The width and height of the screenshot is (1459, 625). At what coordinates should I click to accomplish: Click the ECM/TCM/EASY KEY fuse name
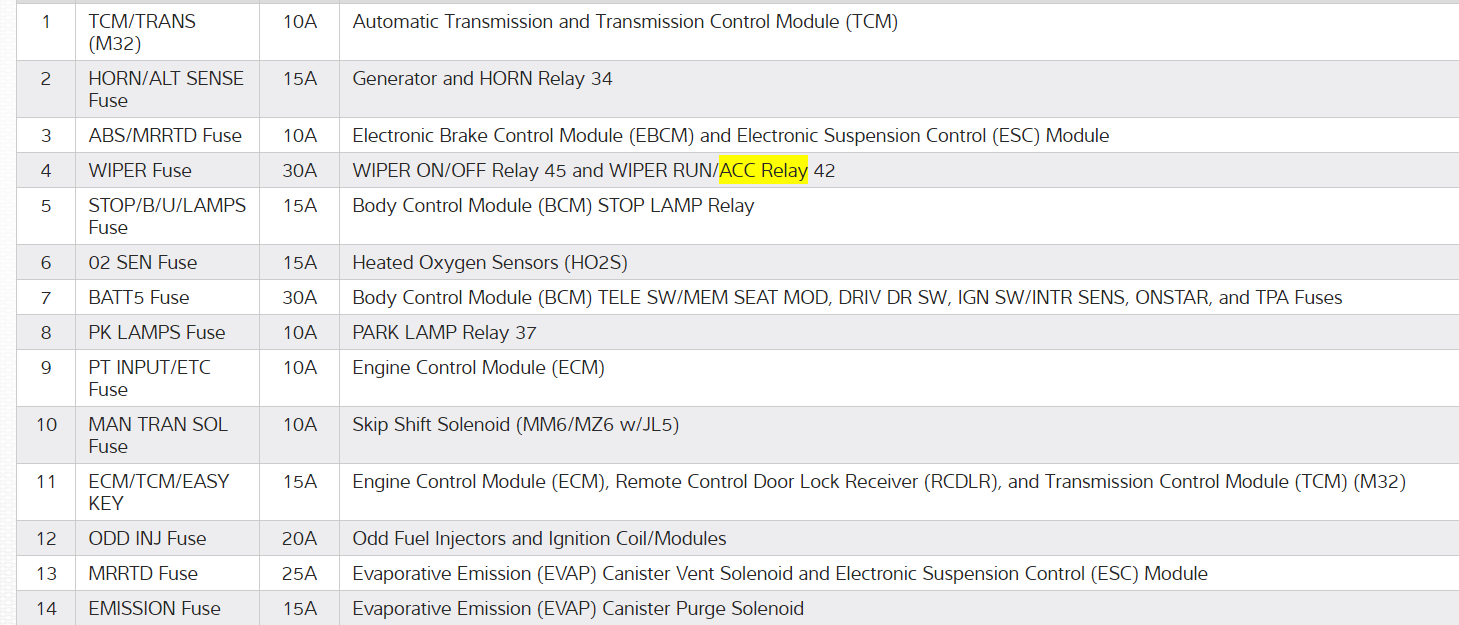(x=159, y=492)
